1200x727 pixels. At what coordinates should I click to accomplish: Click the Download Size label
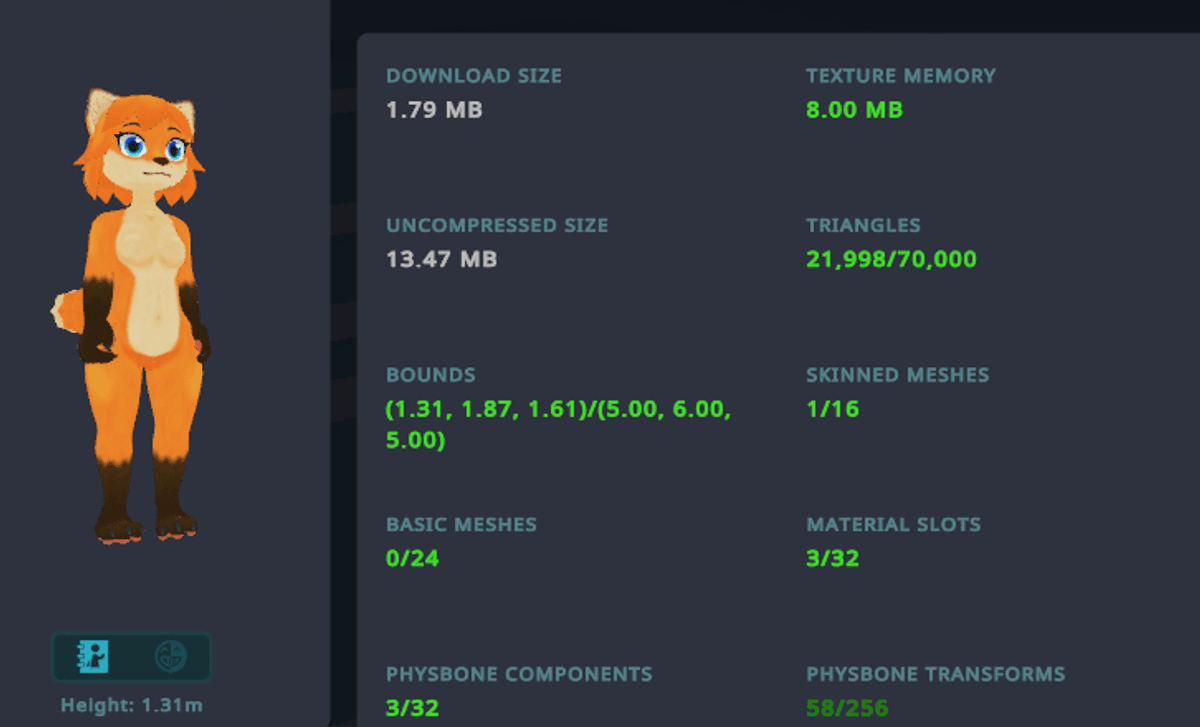tap(474, 76)
